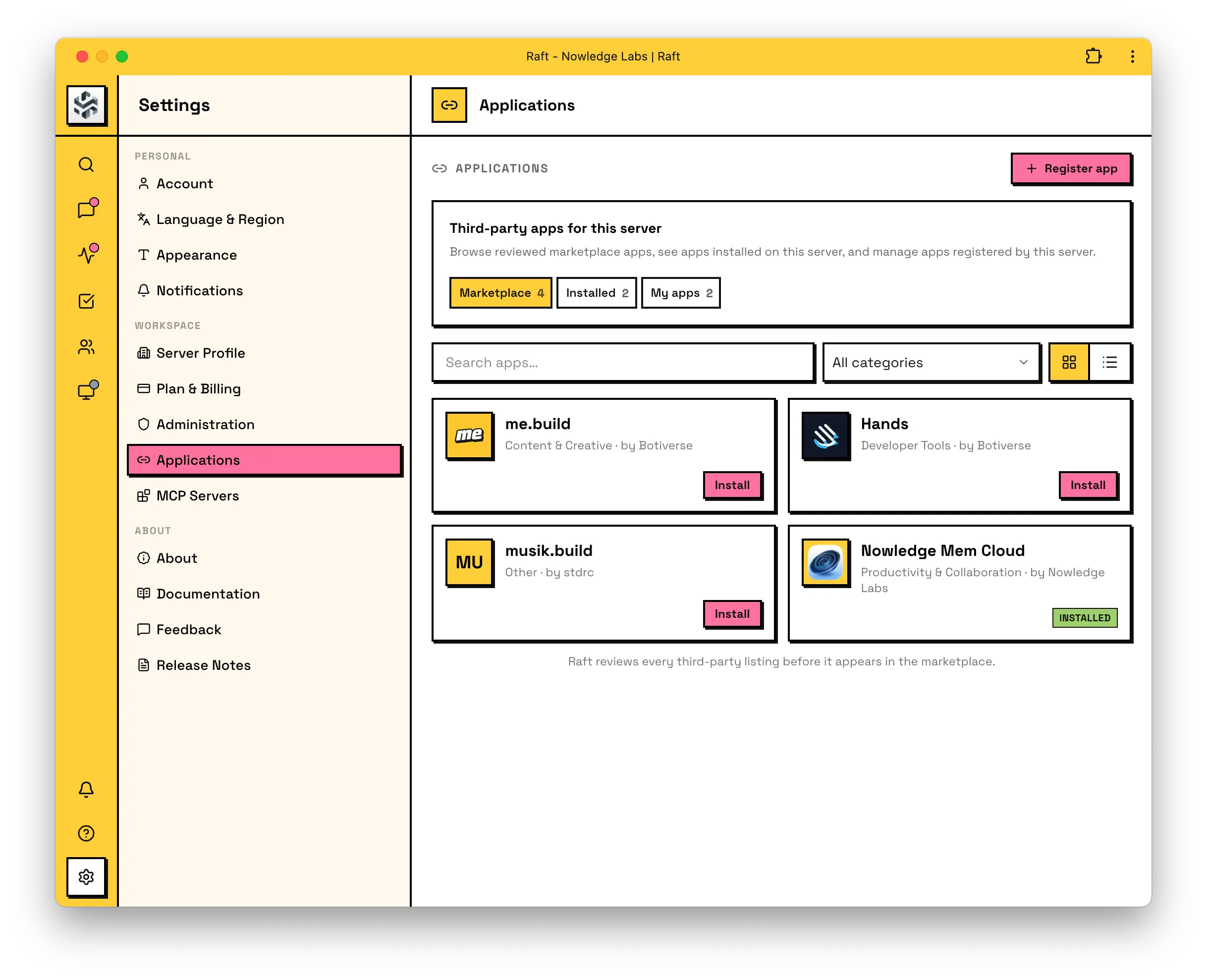Install the me.build app
Image resolution: width=1207 pixels, height=980 pixels.
(x=732, y=485)
